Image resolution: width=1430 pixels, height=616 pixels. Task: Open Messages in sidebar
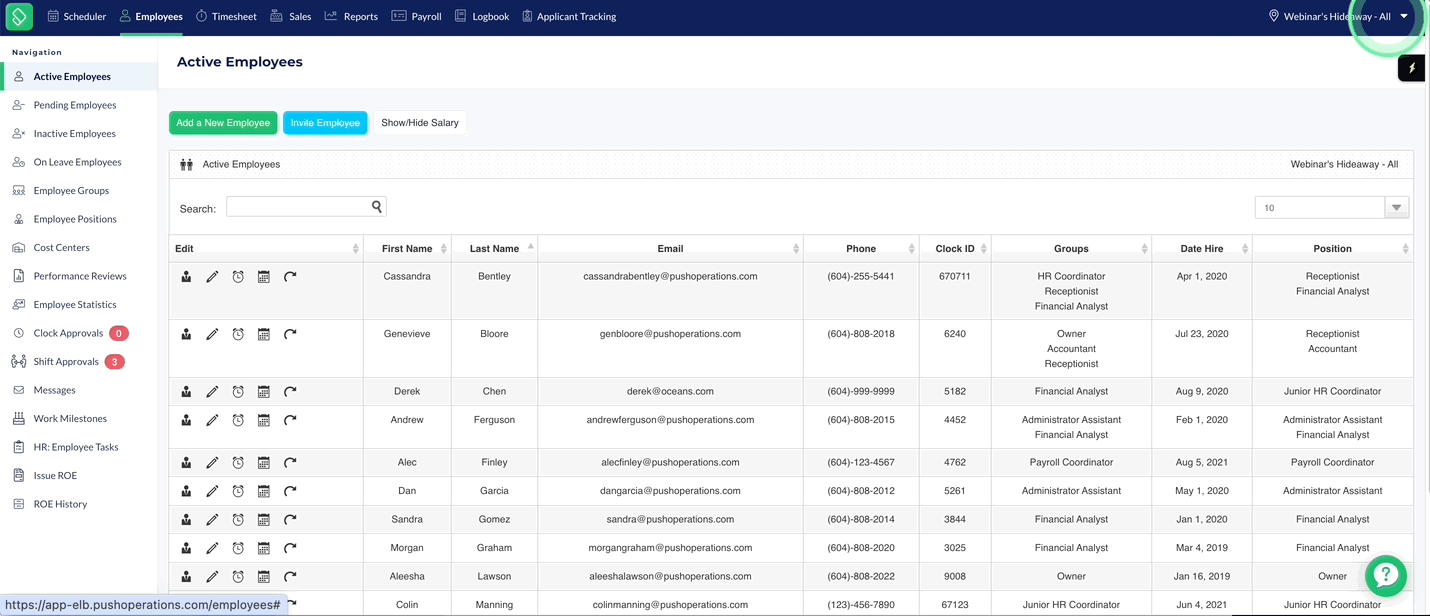click(x=55, y=390)
